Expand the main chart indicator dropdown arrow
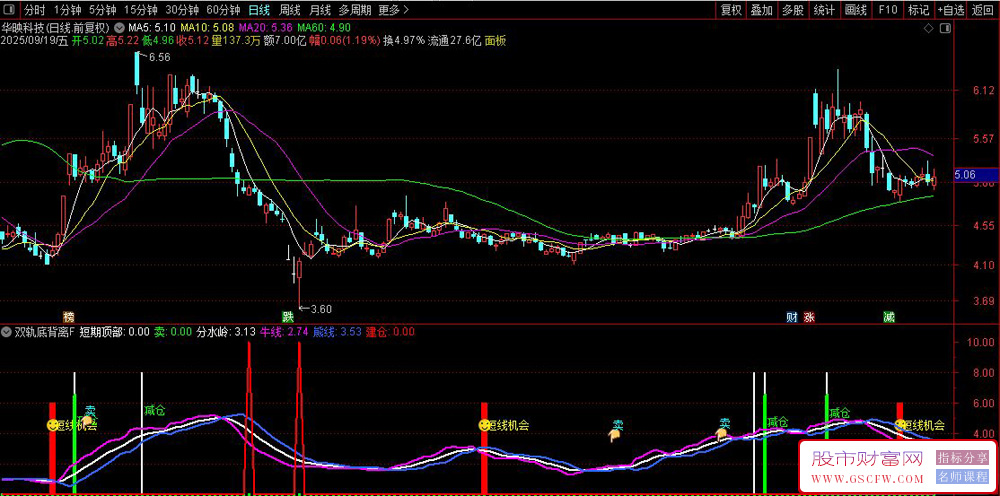The height and width of the screenshot is (496, 1000). coord(120,28)
